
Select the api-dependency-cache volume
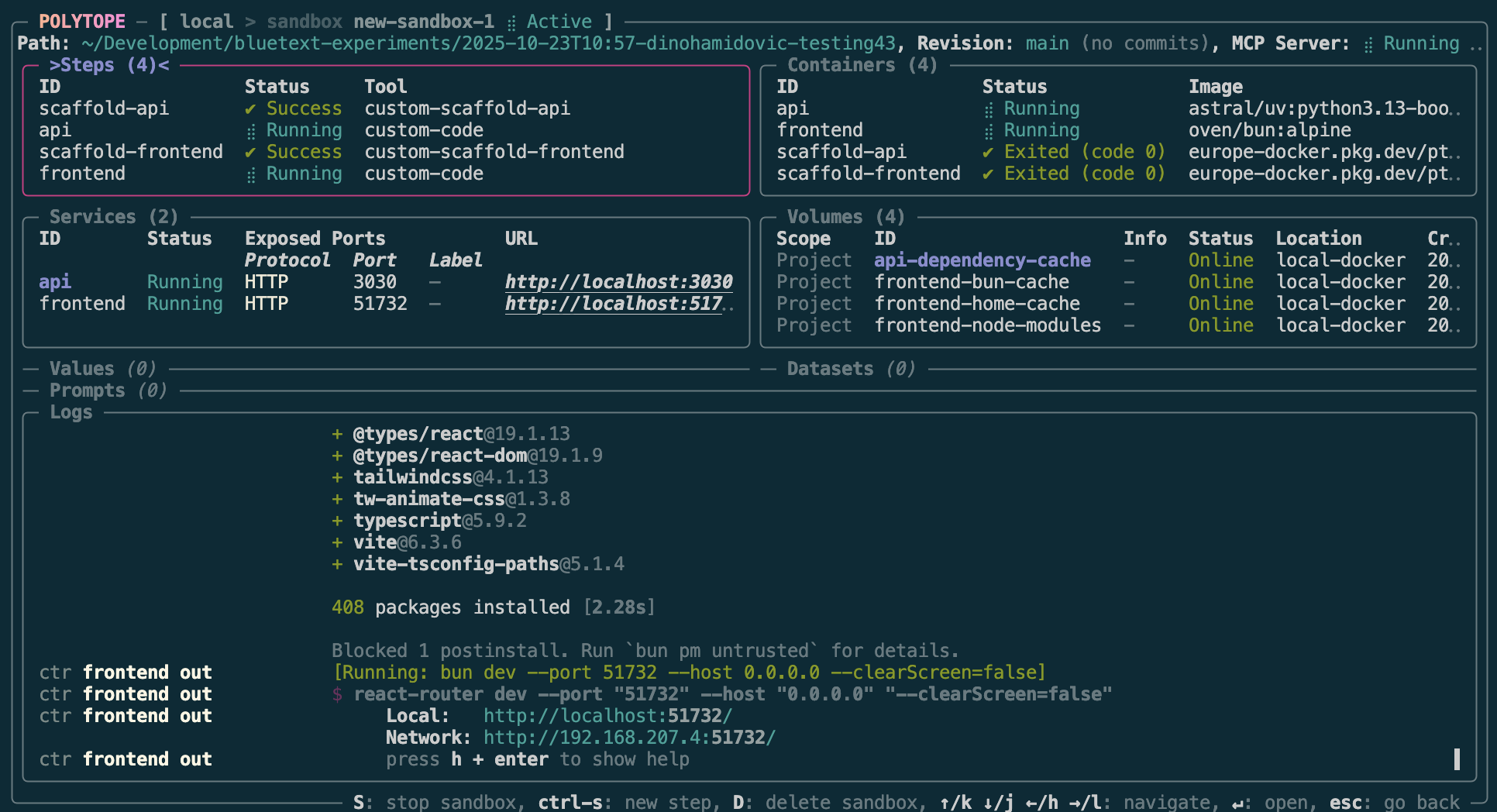(982, 260)
